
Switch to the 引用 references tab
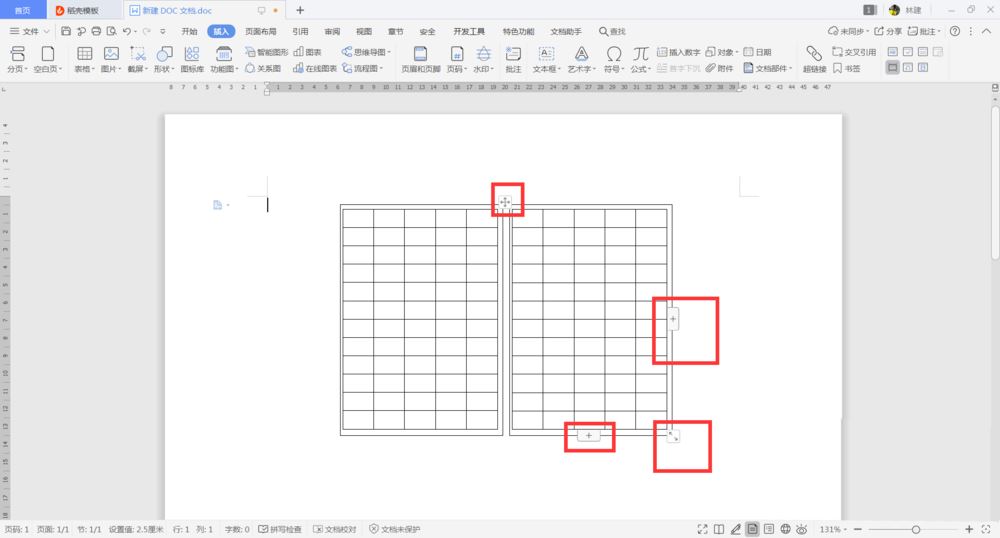click(x=300, y=31)
